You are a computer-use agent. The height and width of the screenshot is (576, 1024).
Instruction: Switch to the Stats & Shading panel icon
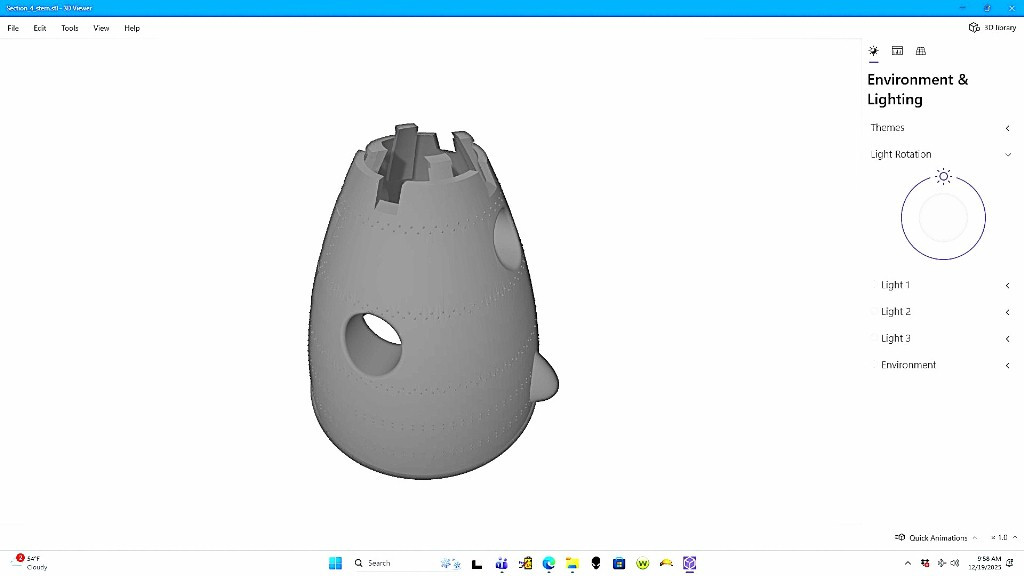[x=897, y=51]
